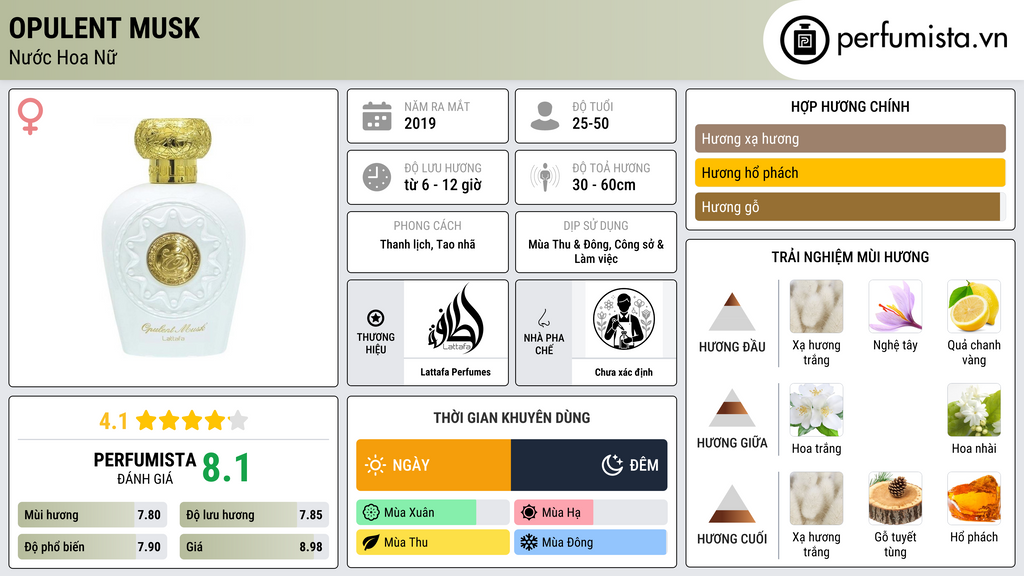Click the nose icon above Nhà pha chế

pos(543,318)
